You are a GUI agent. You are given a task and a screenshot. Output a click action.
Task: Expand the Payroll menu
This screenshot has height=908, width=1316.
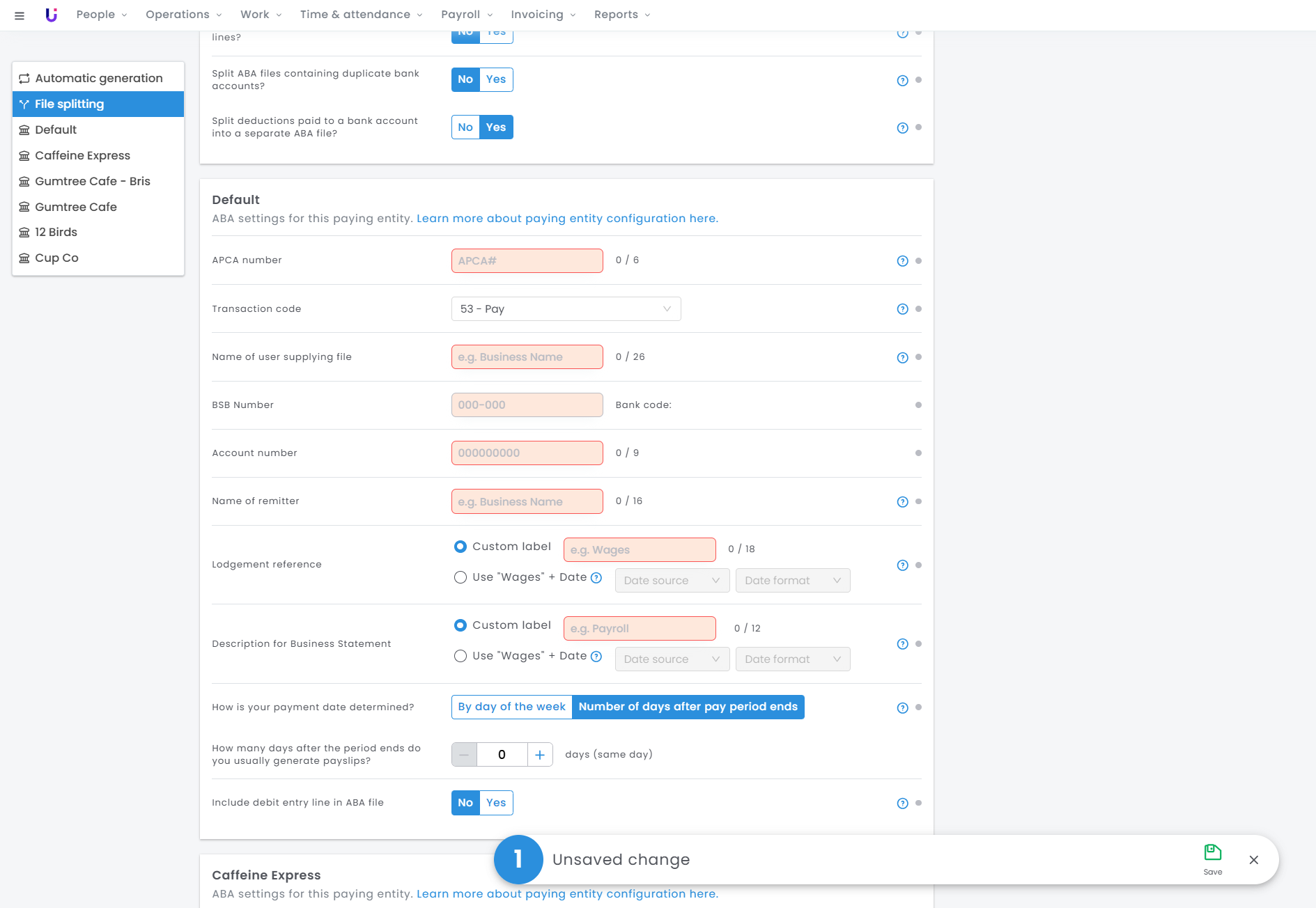(467, 15)
